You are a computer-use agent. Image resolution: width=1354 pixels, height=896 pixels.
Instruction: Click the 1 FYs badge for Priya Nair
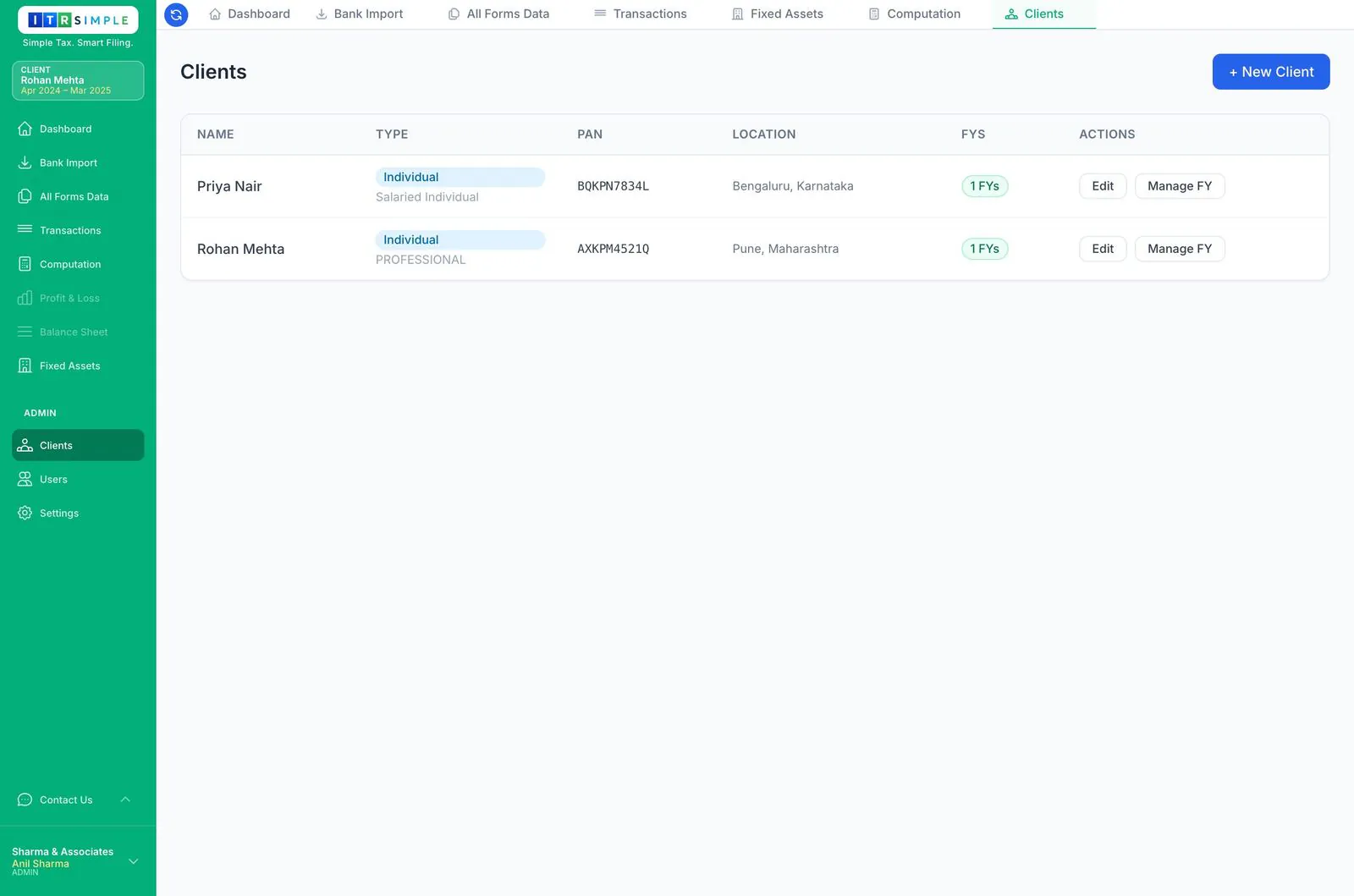984,186
